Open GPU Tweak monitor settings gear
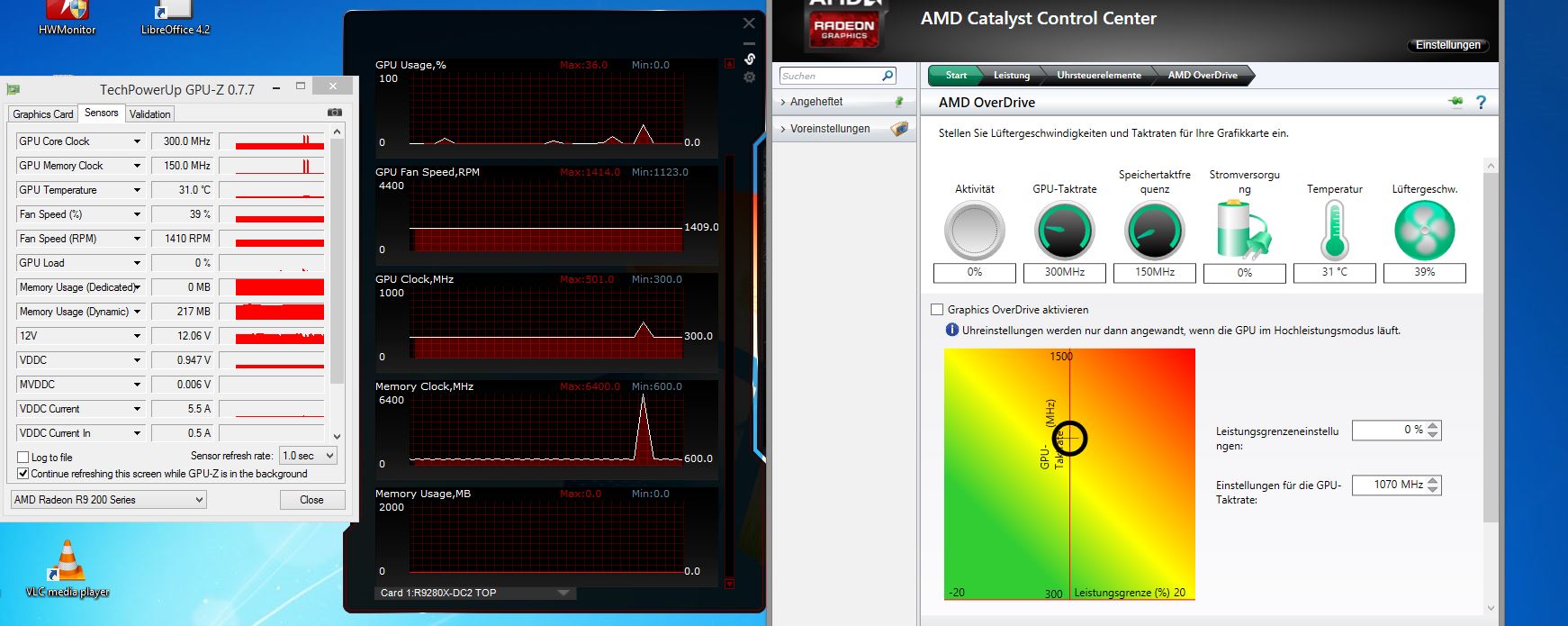The image size is (1568, 626). 749,78
